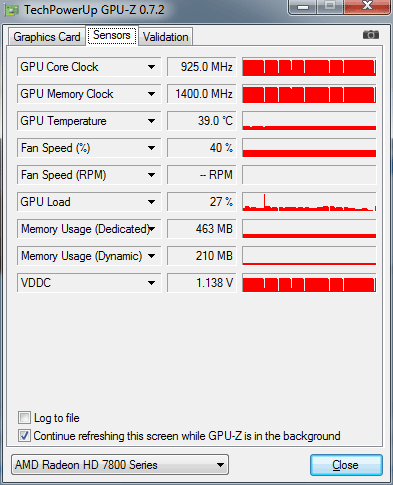Enable the Log to file checkbox

click(x=24, y=417)
